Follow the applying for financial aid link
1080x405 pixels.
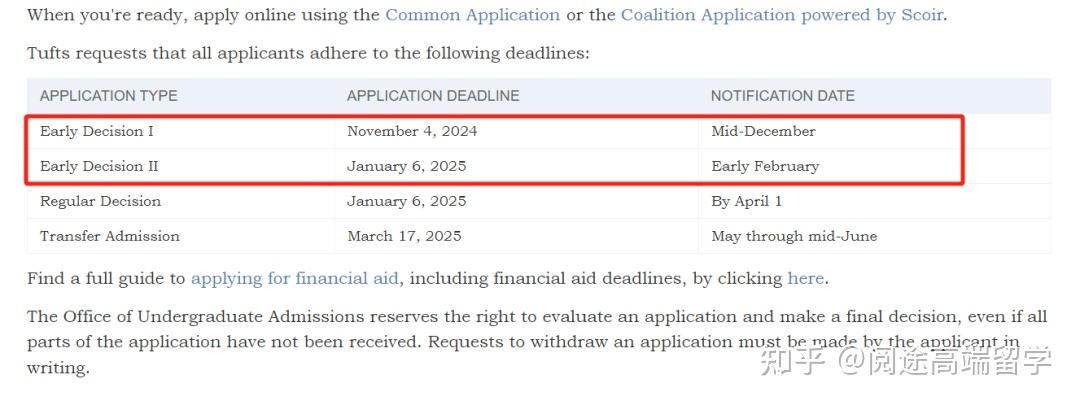click(294, 278)
